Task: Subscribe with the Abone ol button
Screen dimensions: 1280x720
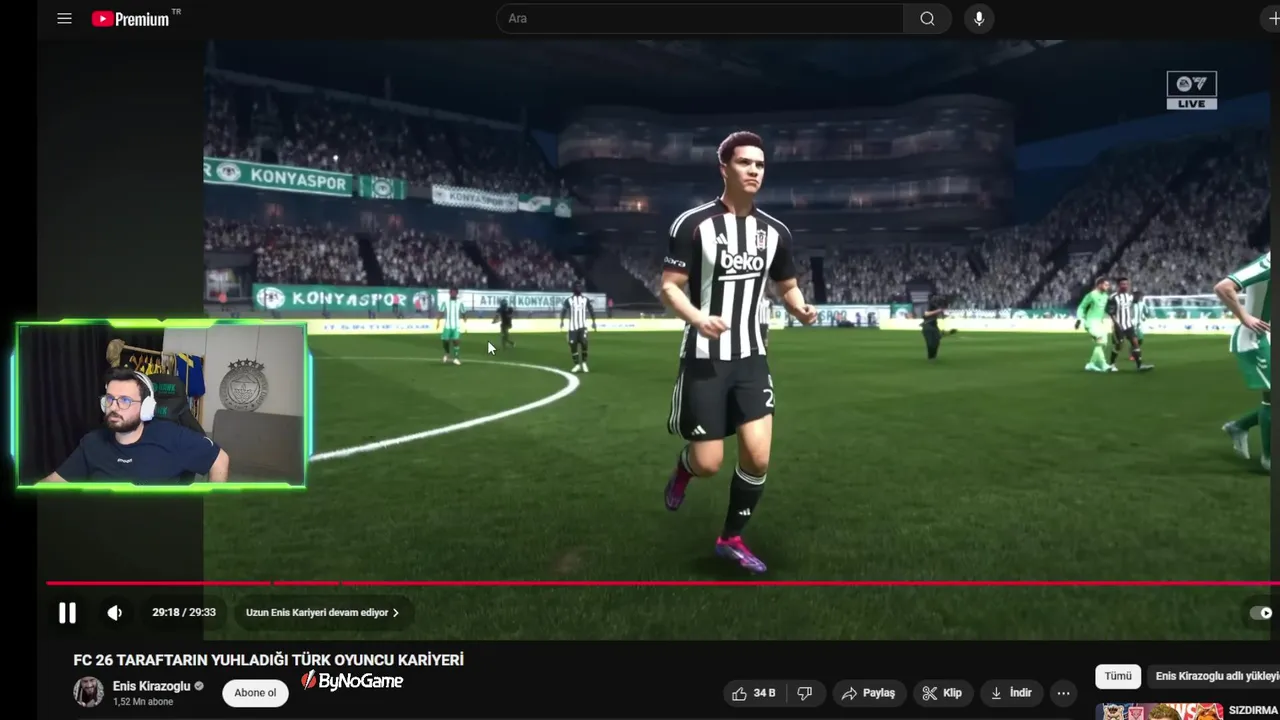Action: (x=255, y=693)
